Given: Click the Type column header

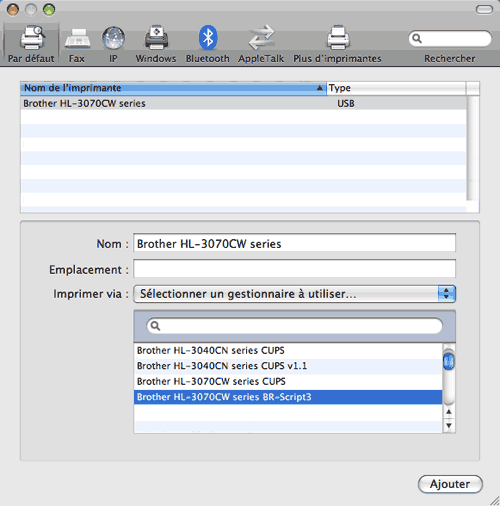Looking at the screenshot, I should (x=396, y=88).
